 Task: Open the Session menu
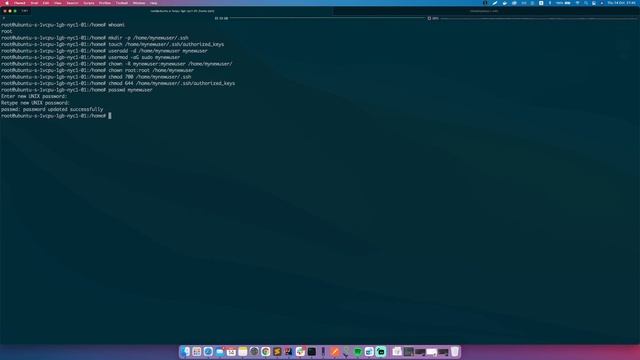[x=72, y=3]
